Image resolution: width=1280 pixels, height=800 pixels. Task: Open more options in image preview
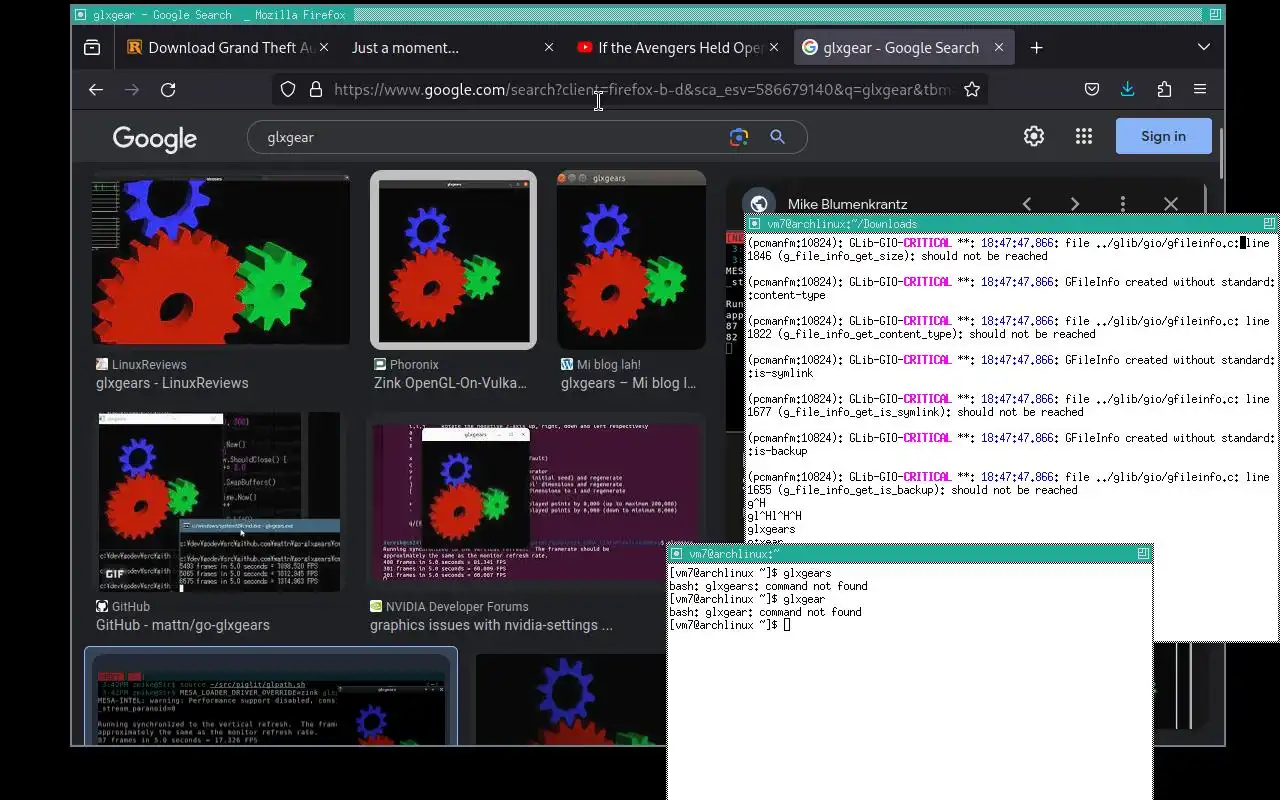[1123, 204]
